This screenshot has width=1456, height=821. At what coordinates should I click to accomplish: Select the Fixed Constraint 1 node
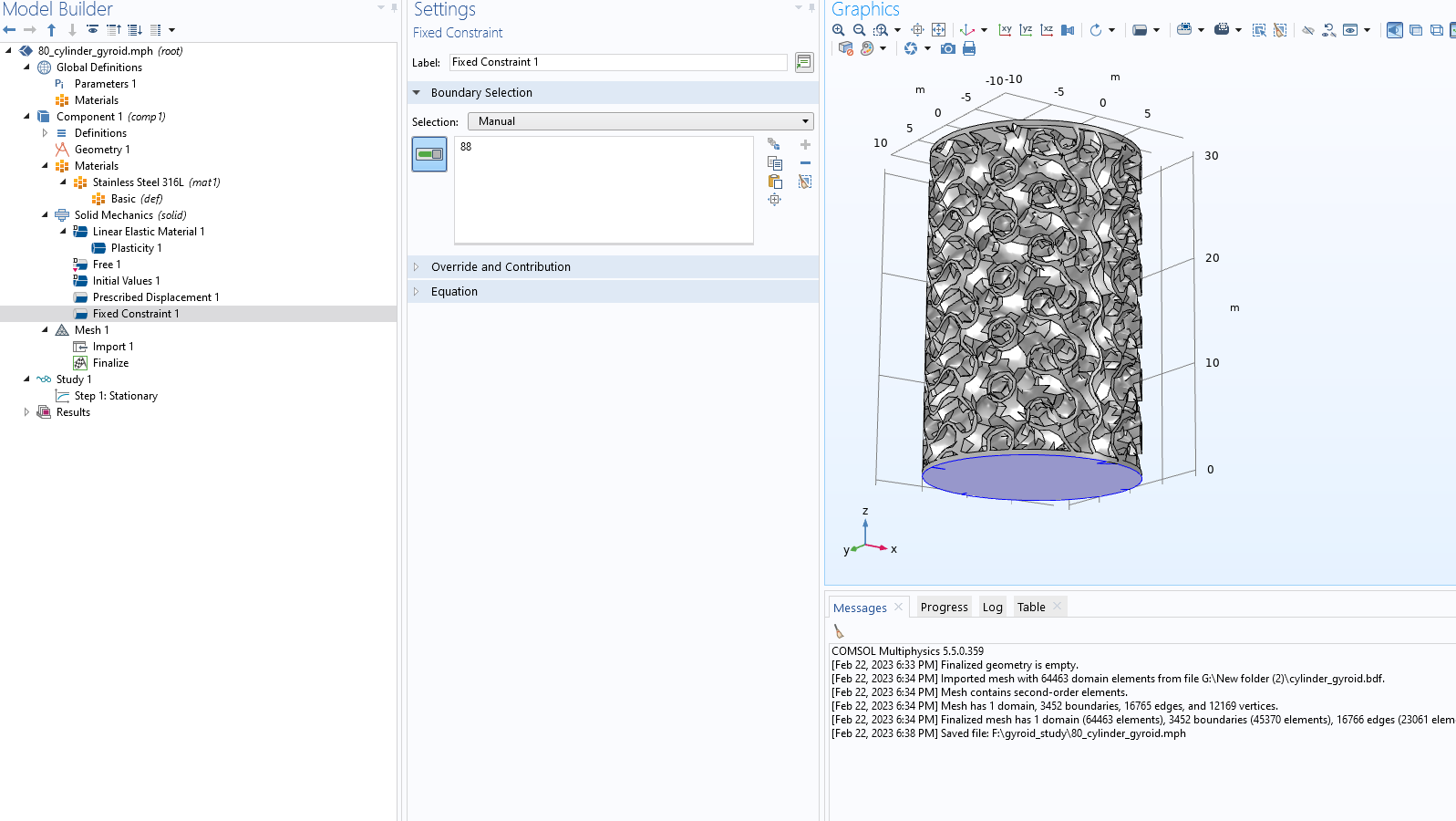136,314
